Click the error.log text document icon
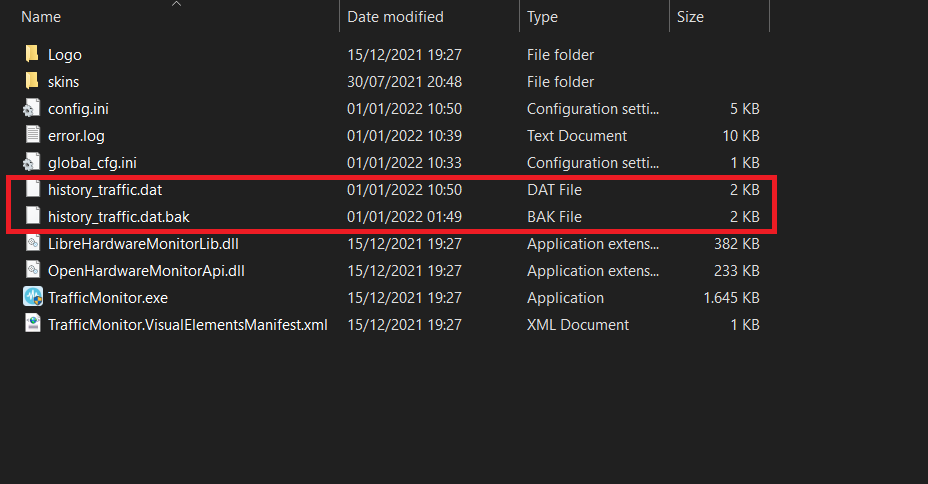 (33, 135)
